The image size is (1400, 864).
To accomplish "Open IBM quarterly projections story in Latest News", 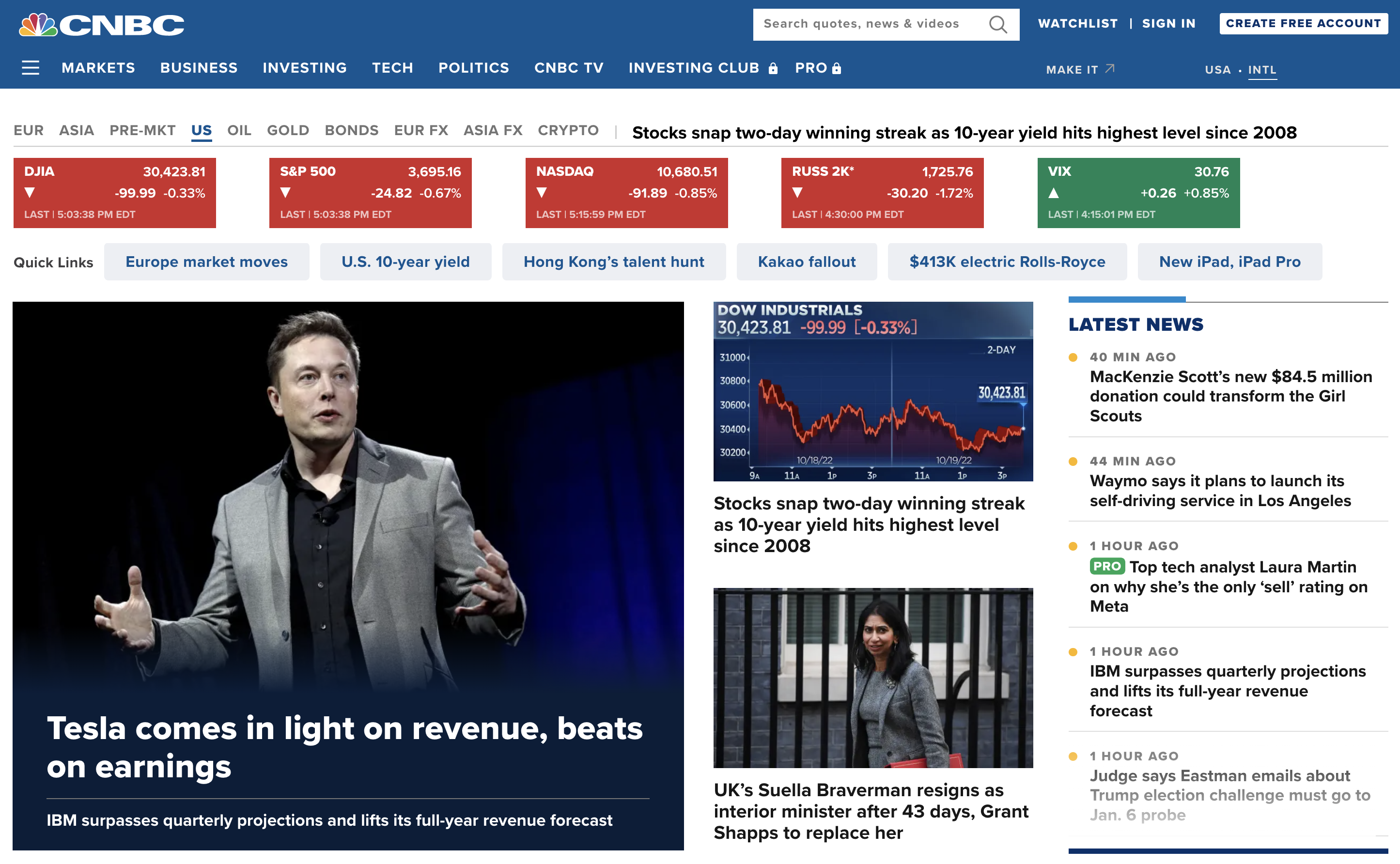I will click(1228, 691).
